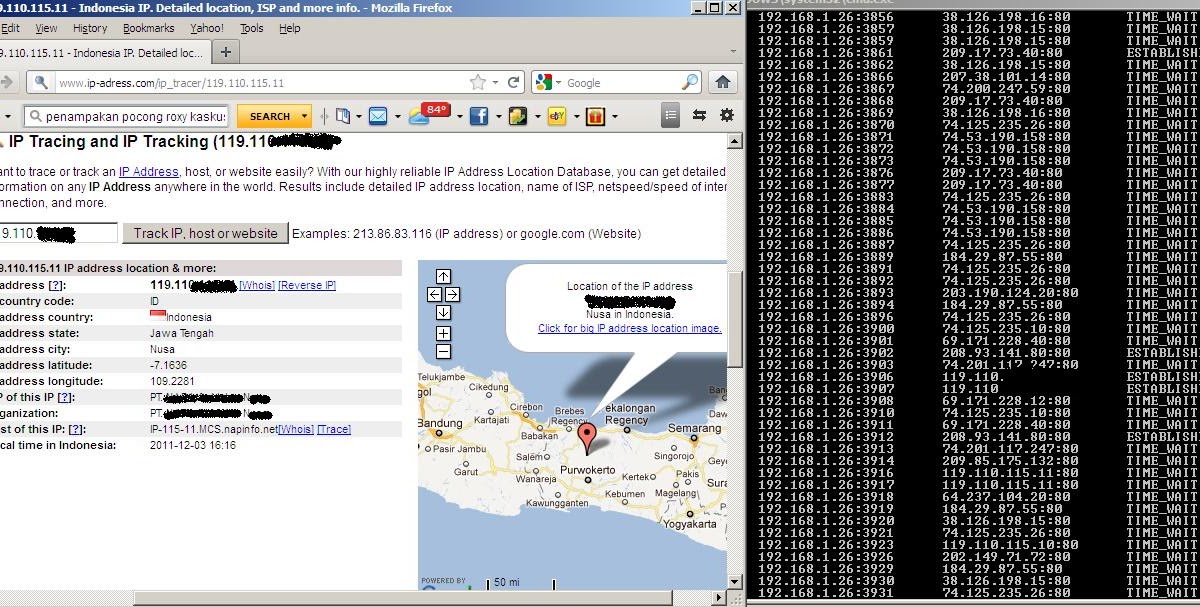Open the Bookmarks menu
Image resolution: width=1200 pixels, height=607 pixels.
[x=149, y=28]
